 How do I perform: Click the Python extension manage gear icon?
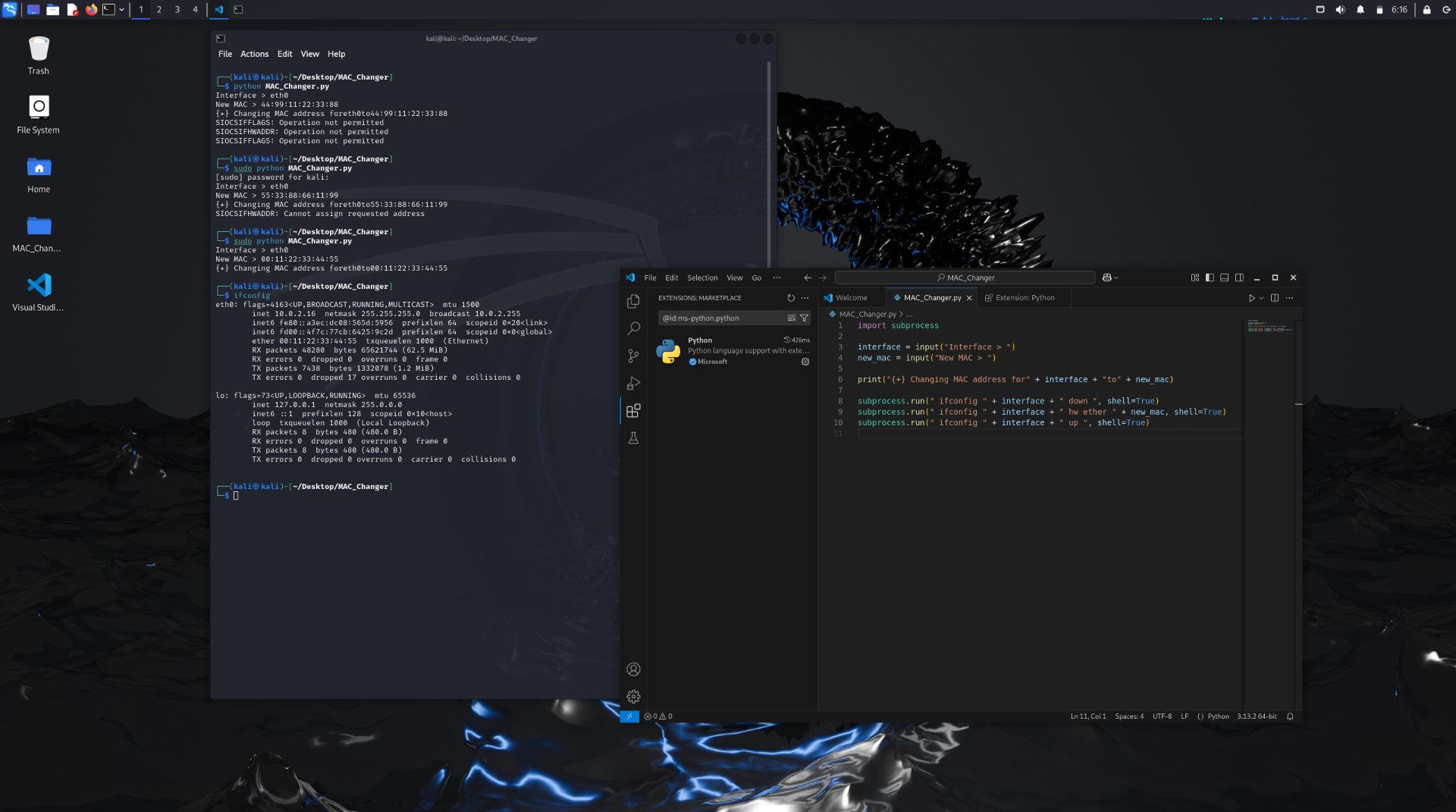coord(805,362)
